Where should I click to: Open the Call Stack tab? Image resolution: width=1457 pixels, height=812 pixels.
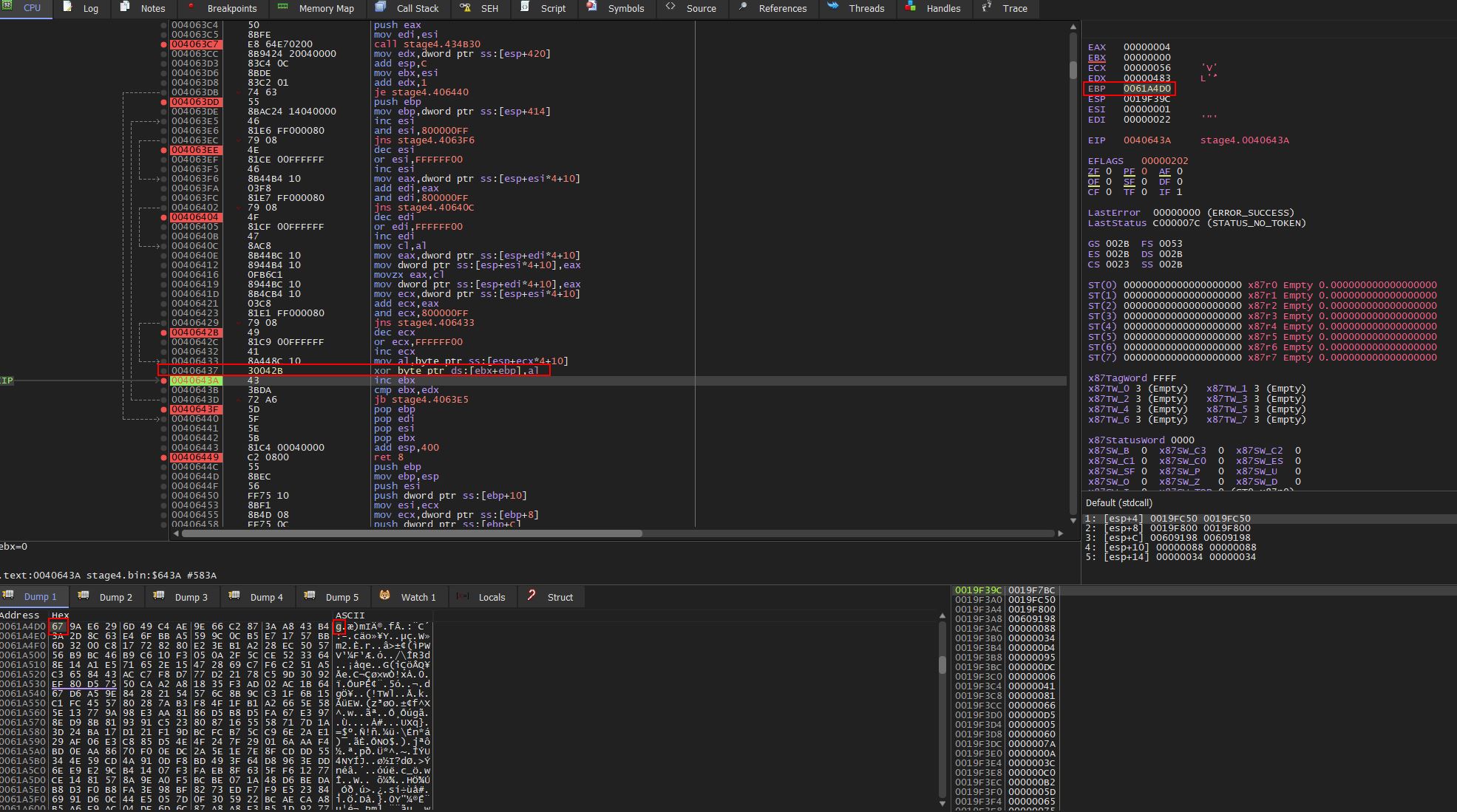click(x=407, y=9)
